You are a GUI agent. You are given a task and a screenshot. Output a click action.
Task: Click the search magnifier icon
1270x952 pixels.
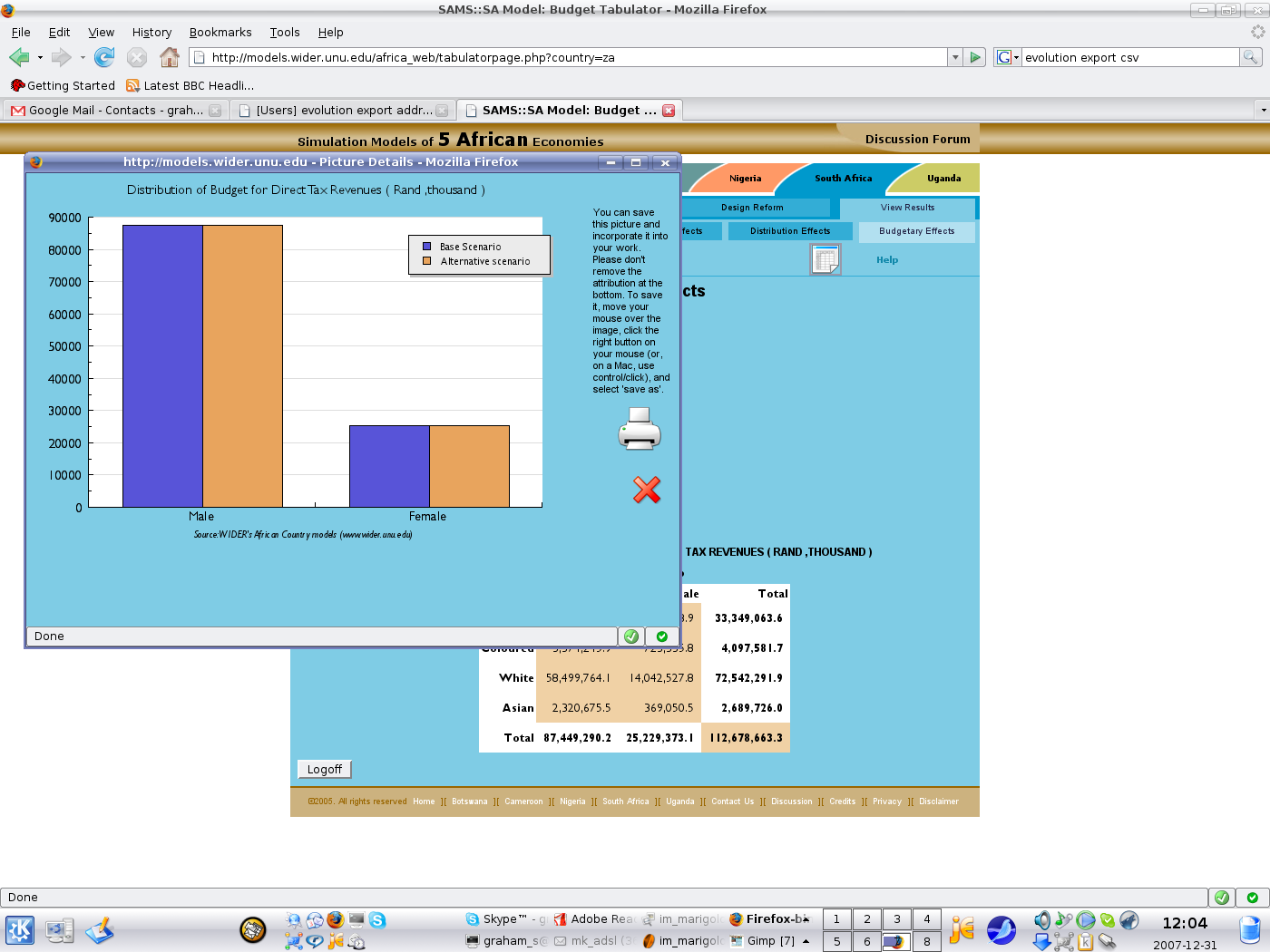[x=1251, y=57]
